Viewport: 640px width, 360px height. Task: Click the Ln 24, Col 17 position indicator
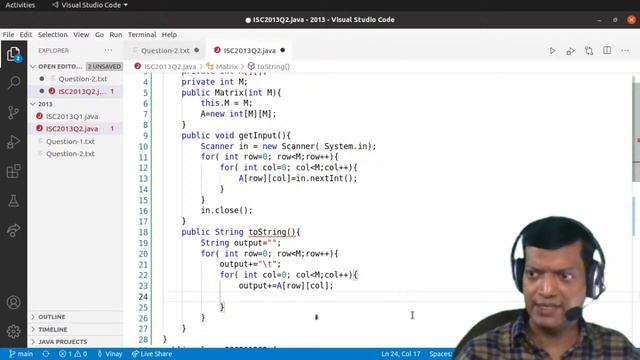point(400,354)
